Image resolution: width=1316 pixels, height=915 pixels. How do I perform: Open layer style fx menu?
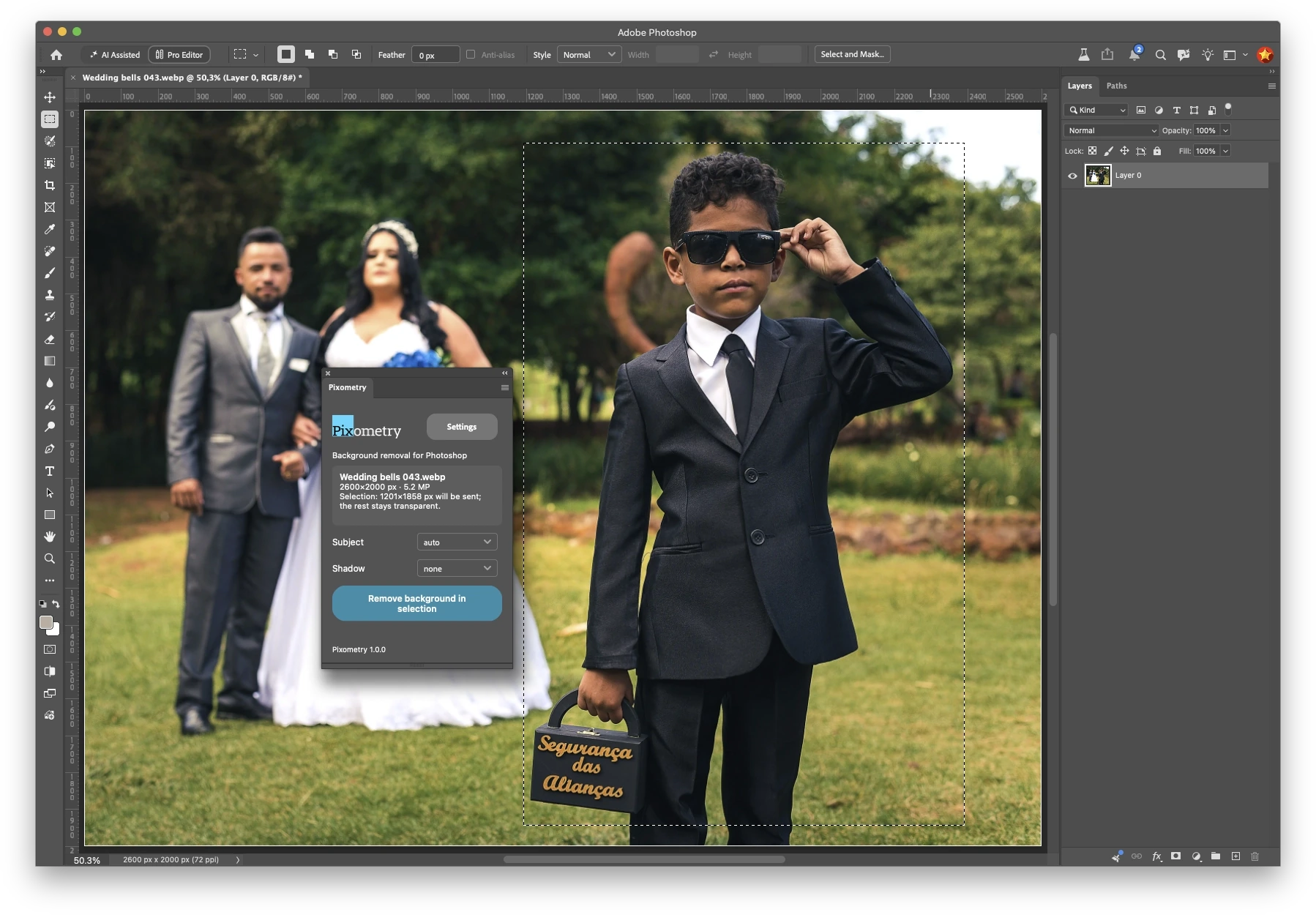click(1156, 856)
